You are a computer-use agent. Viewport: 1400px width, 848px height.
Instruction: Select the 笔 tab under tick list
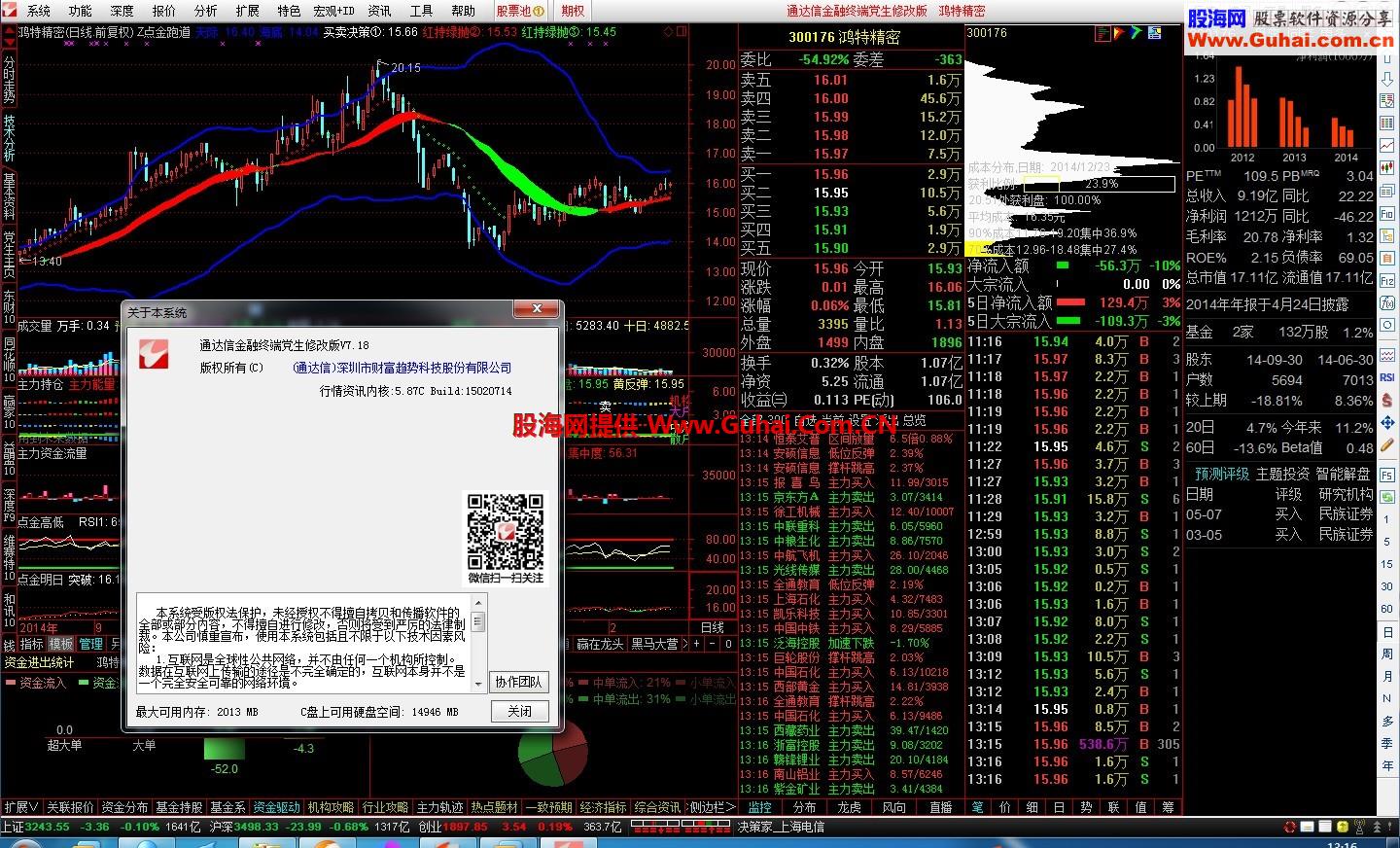[x=978, y=807]
